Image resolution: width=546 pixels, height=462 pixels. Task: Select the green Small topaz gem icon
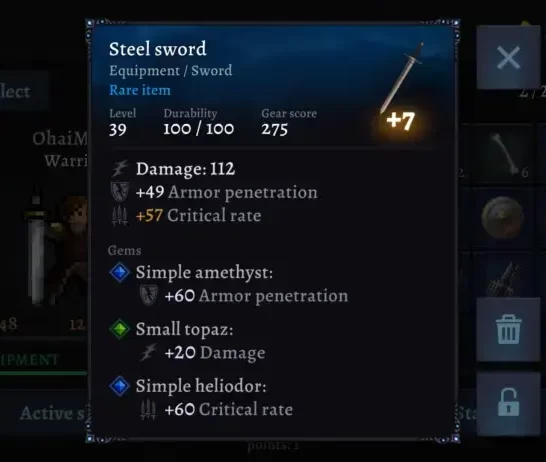click(x=119, y=329)
